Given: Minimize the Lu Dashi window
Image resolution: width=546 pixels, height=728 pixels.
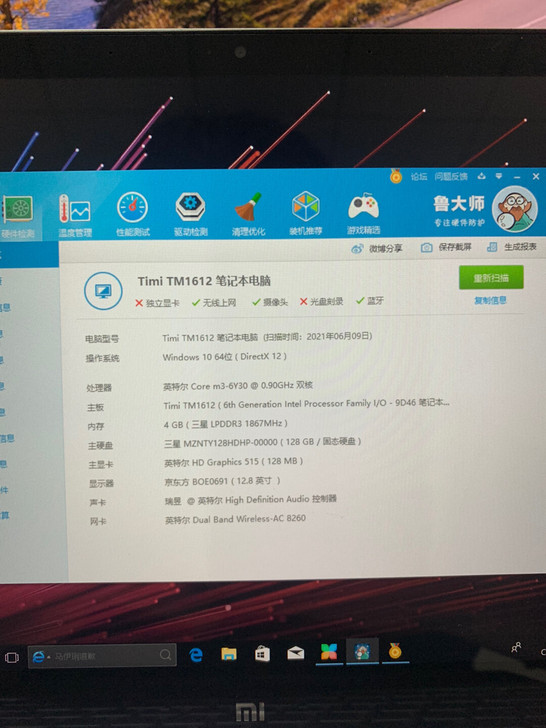Looking at the screenshot, I should pos(517,177).
